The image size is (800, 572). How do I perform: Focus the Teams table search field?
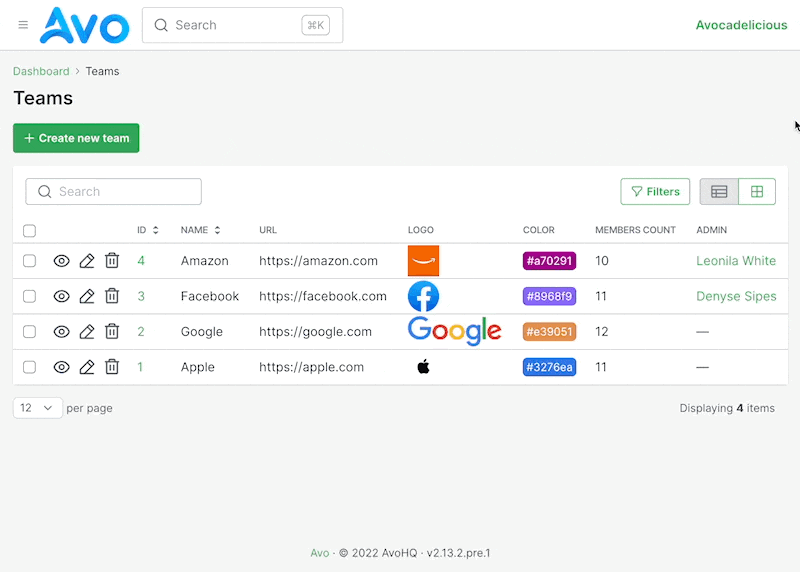point(113,191)
